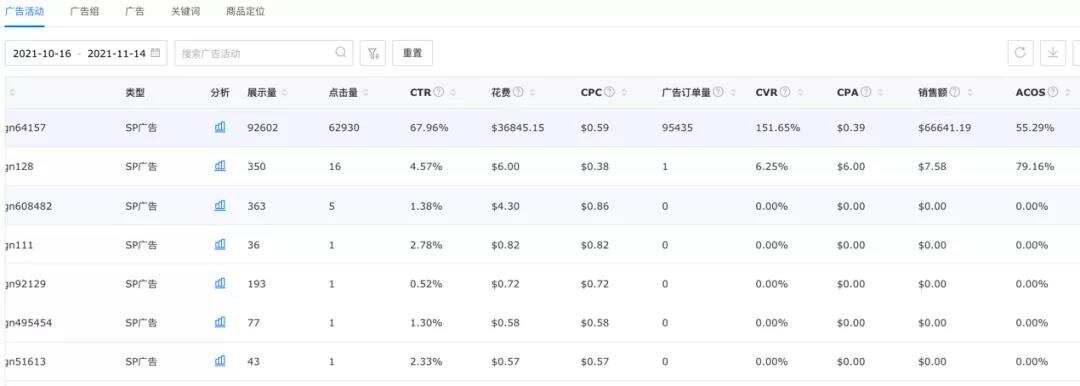Click the download icon button
Screen dimensions: 1080x386
coord(1052,53)
